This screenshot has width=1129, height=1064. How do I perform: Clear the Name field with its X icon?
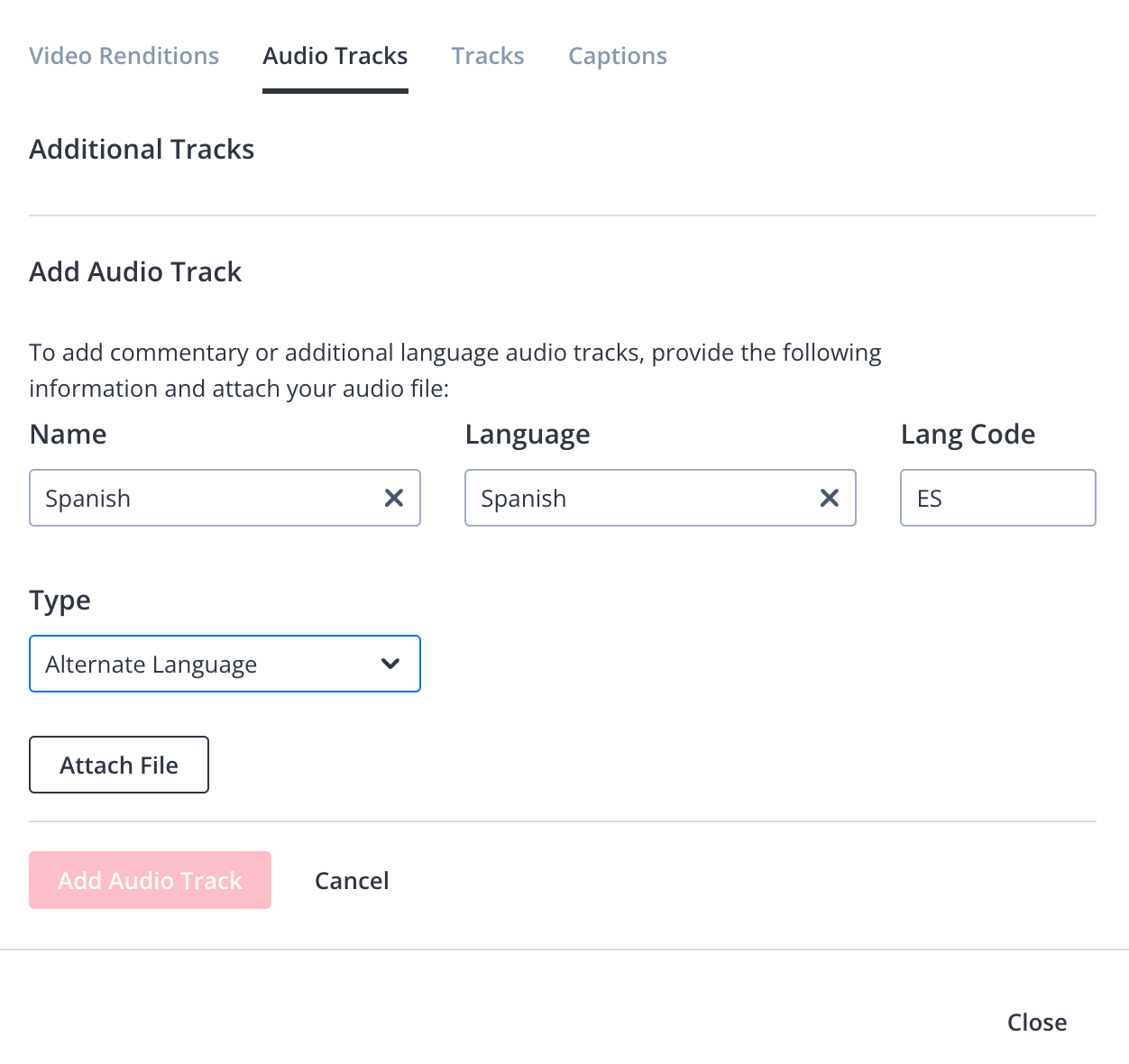(394, 498)
